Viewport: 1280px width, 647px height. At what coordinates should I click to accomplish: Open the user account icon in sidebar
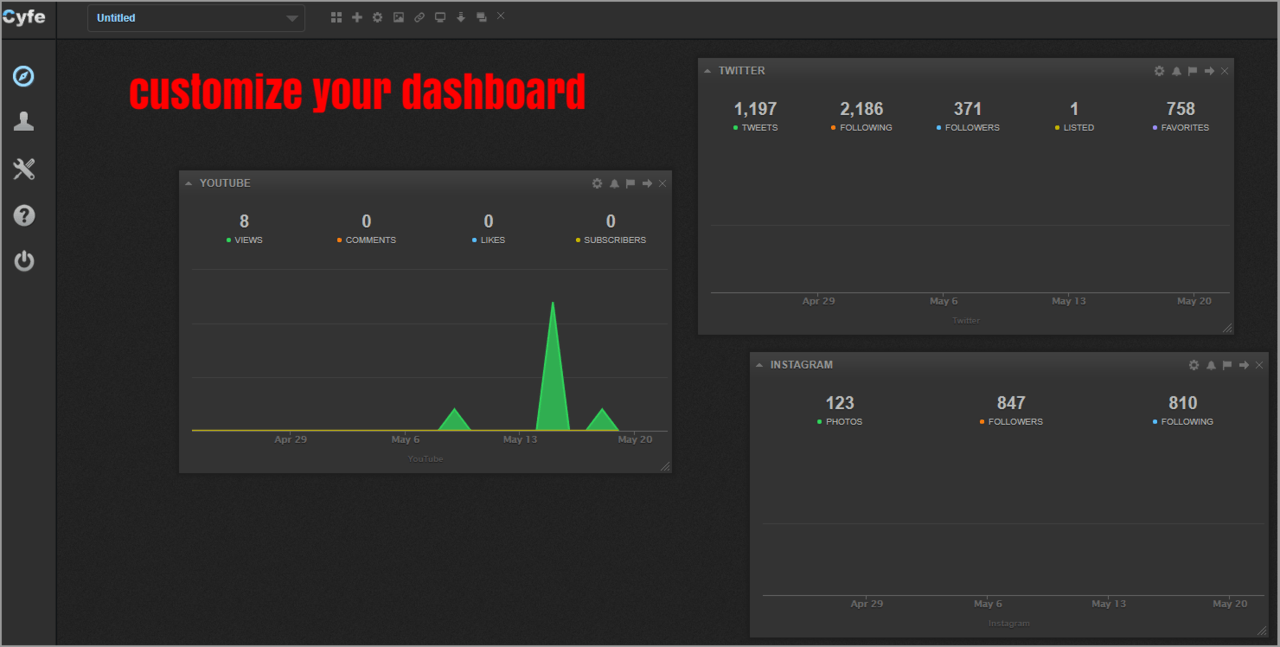click(x=24, y=122)
